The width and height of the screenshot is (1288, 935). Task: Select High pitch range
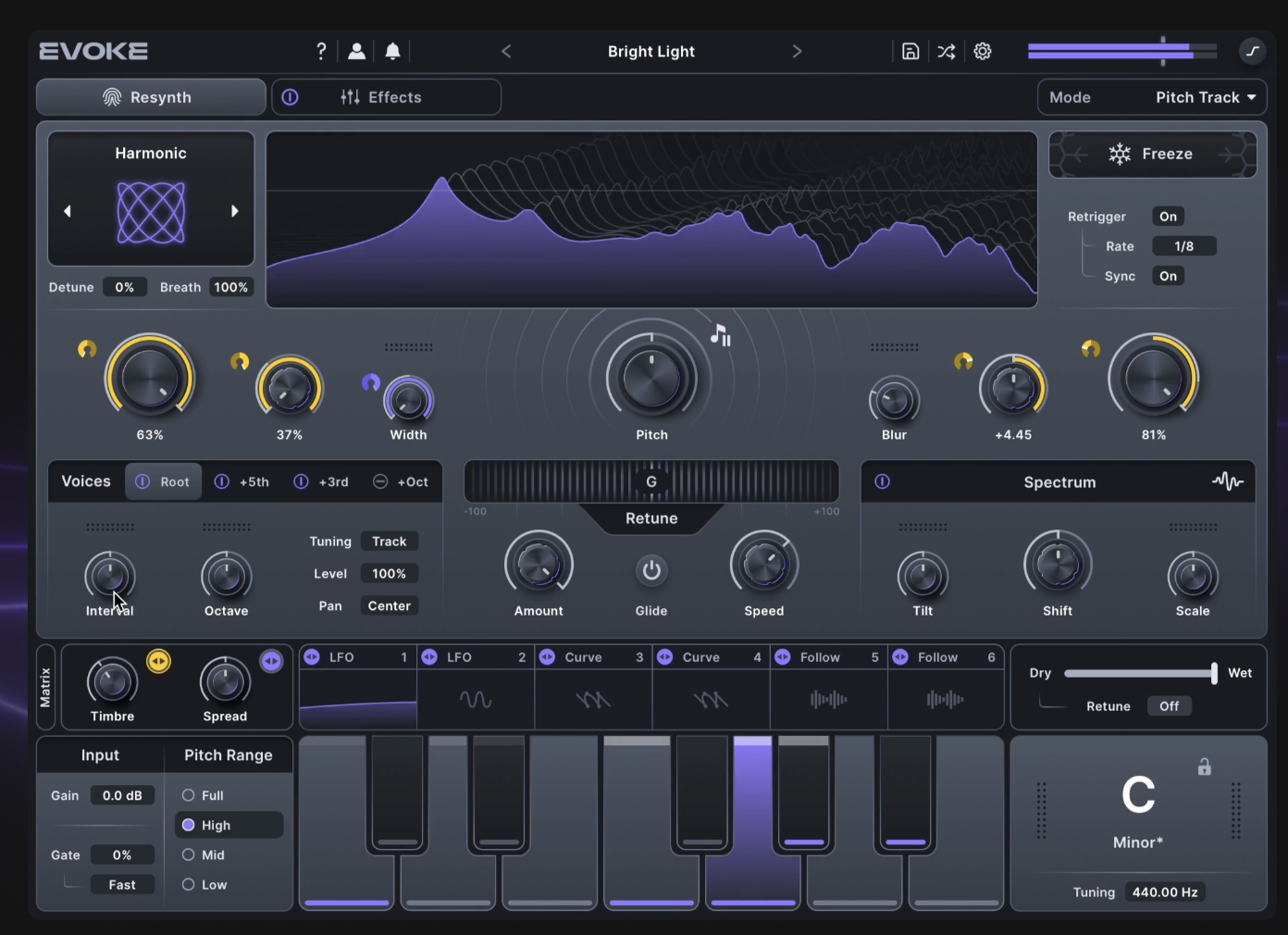click(229, 825)
